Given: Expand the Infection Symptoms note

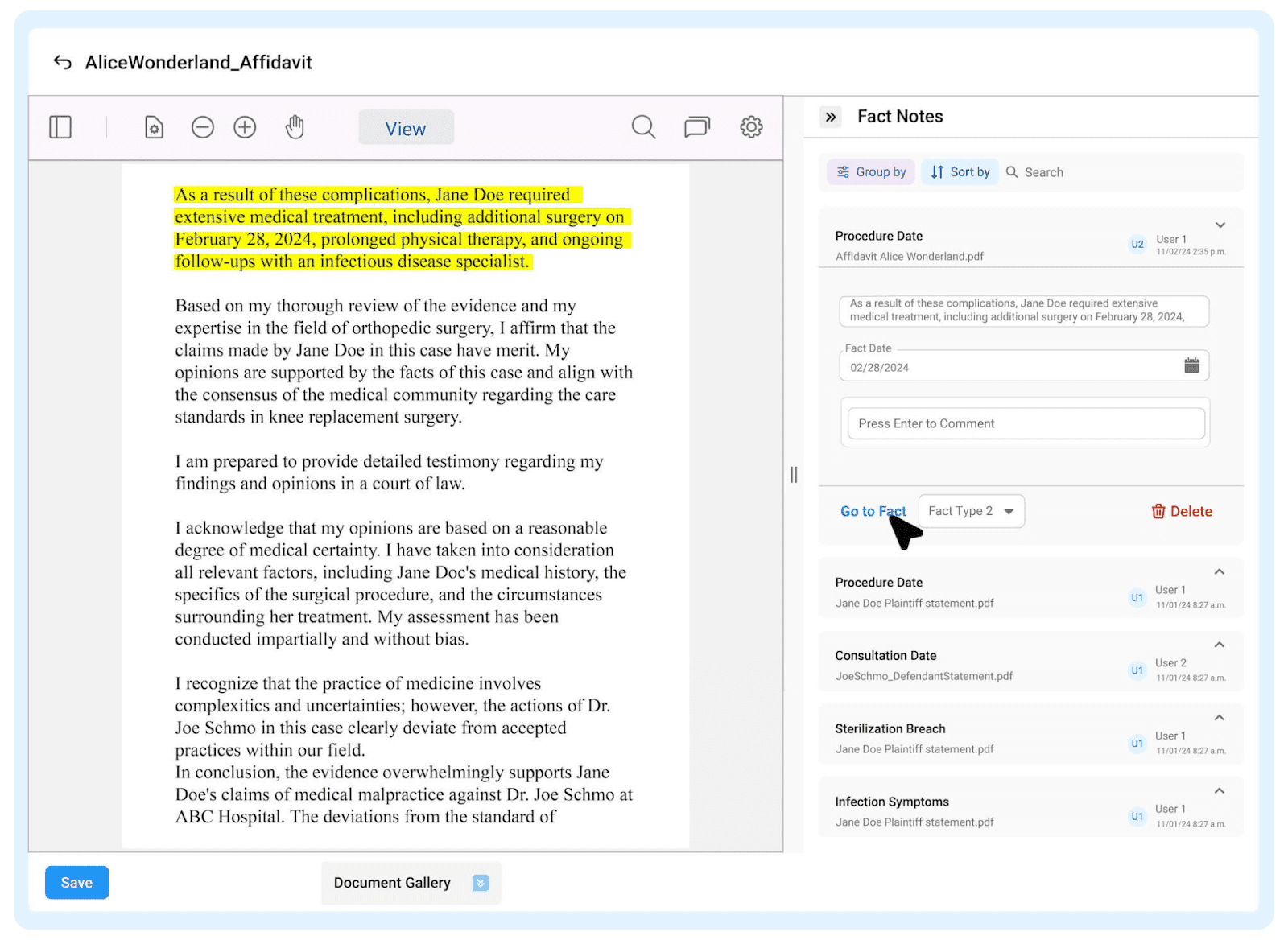Looking at the screenshot, I should tap(1220, 791).
